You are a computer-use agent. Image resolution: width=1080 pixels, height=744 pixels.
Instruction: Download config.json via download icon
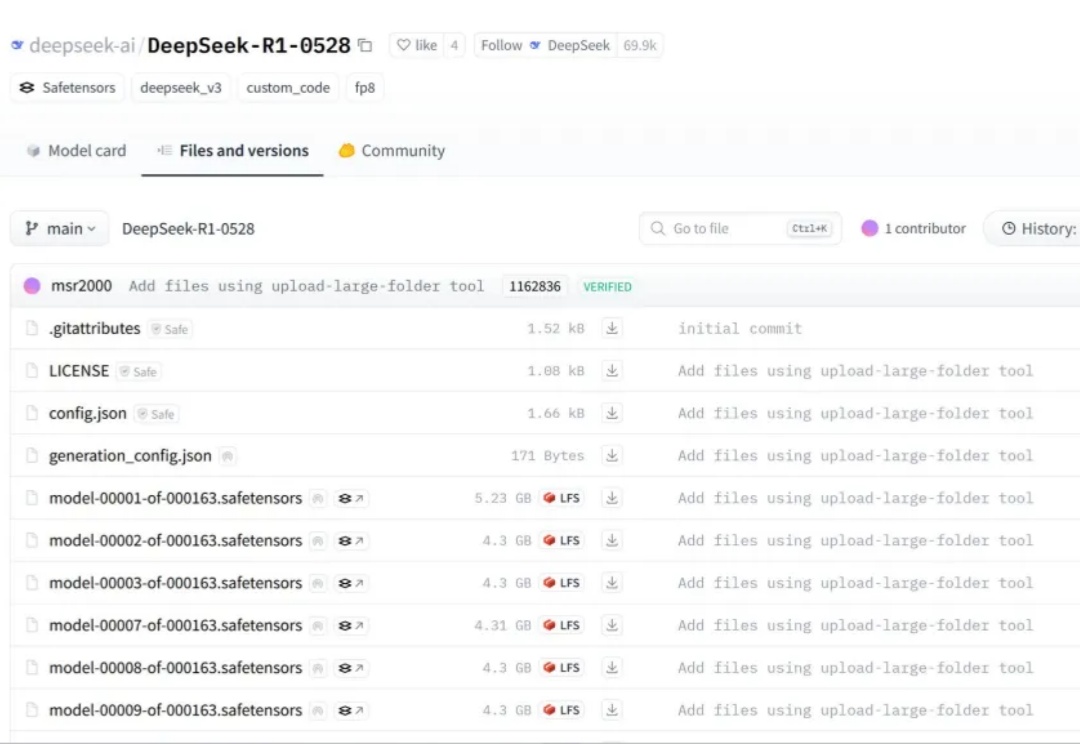612,413
